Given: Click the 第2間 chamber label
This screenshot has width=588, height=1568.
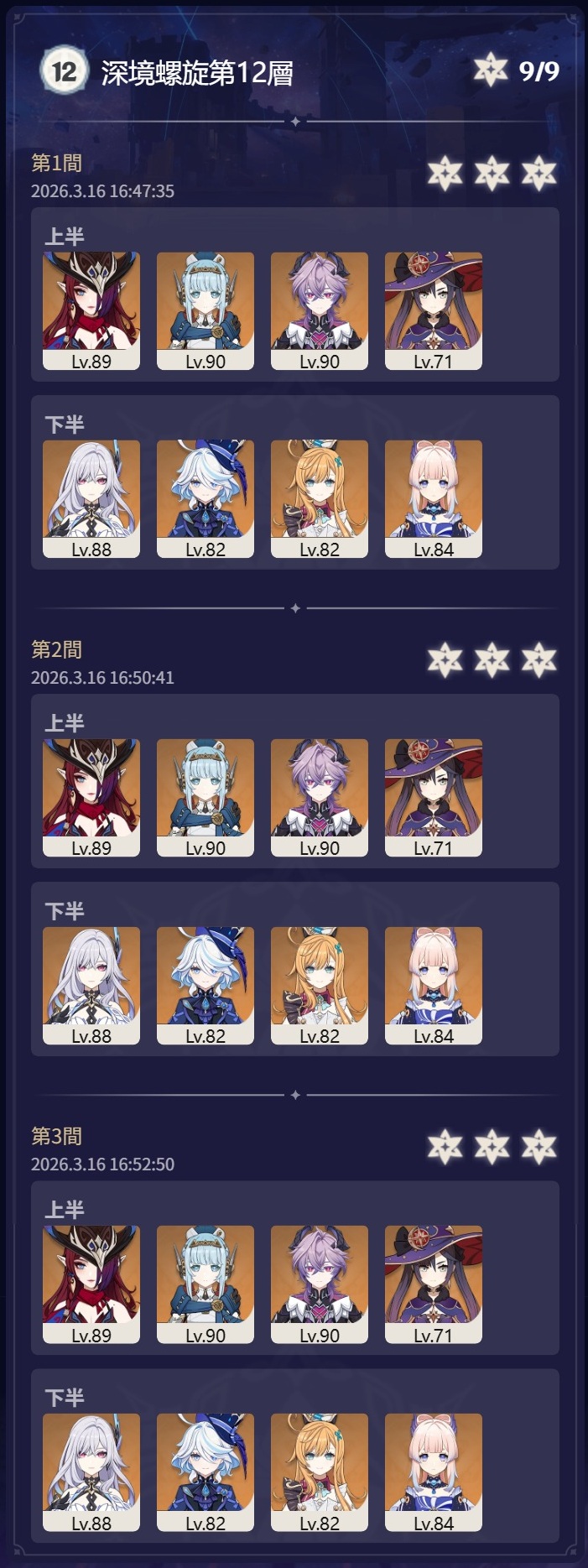Looking at the screenshot, I should (56, 649).
